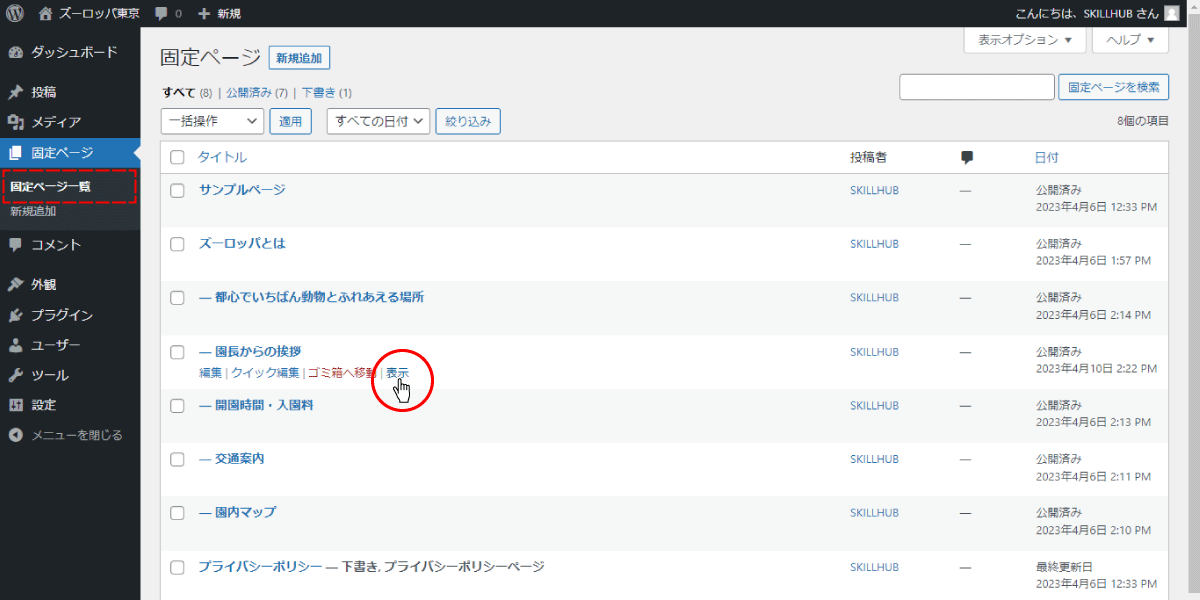Click the pages icon beside 固定ページ
Image resolution: width=1200 pixels, height=600 pixels.
coord(15,153)
